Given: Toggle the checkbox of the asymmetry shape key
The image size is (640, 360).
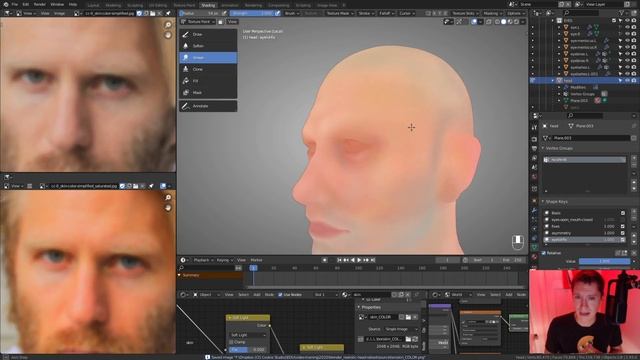Looking at the screenshot, I should 623,233.
